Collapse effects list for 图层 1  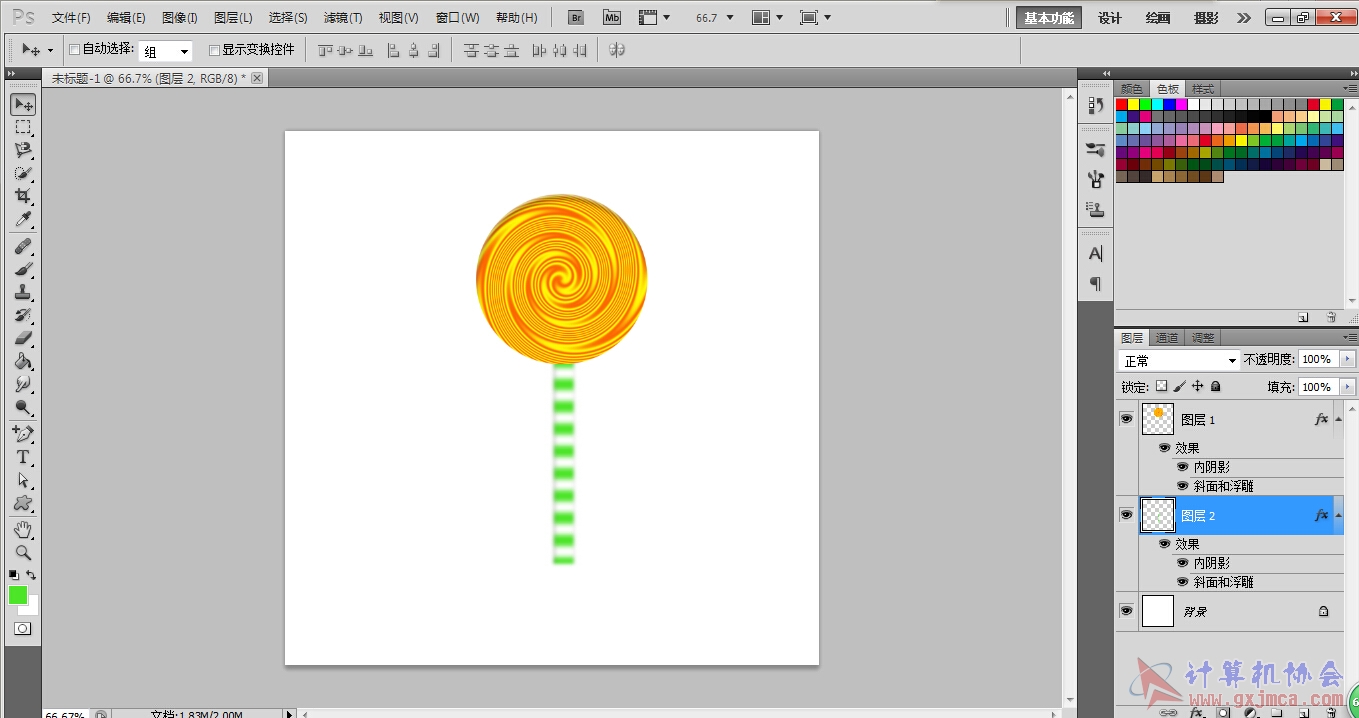tap(1338, 419)
